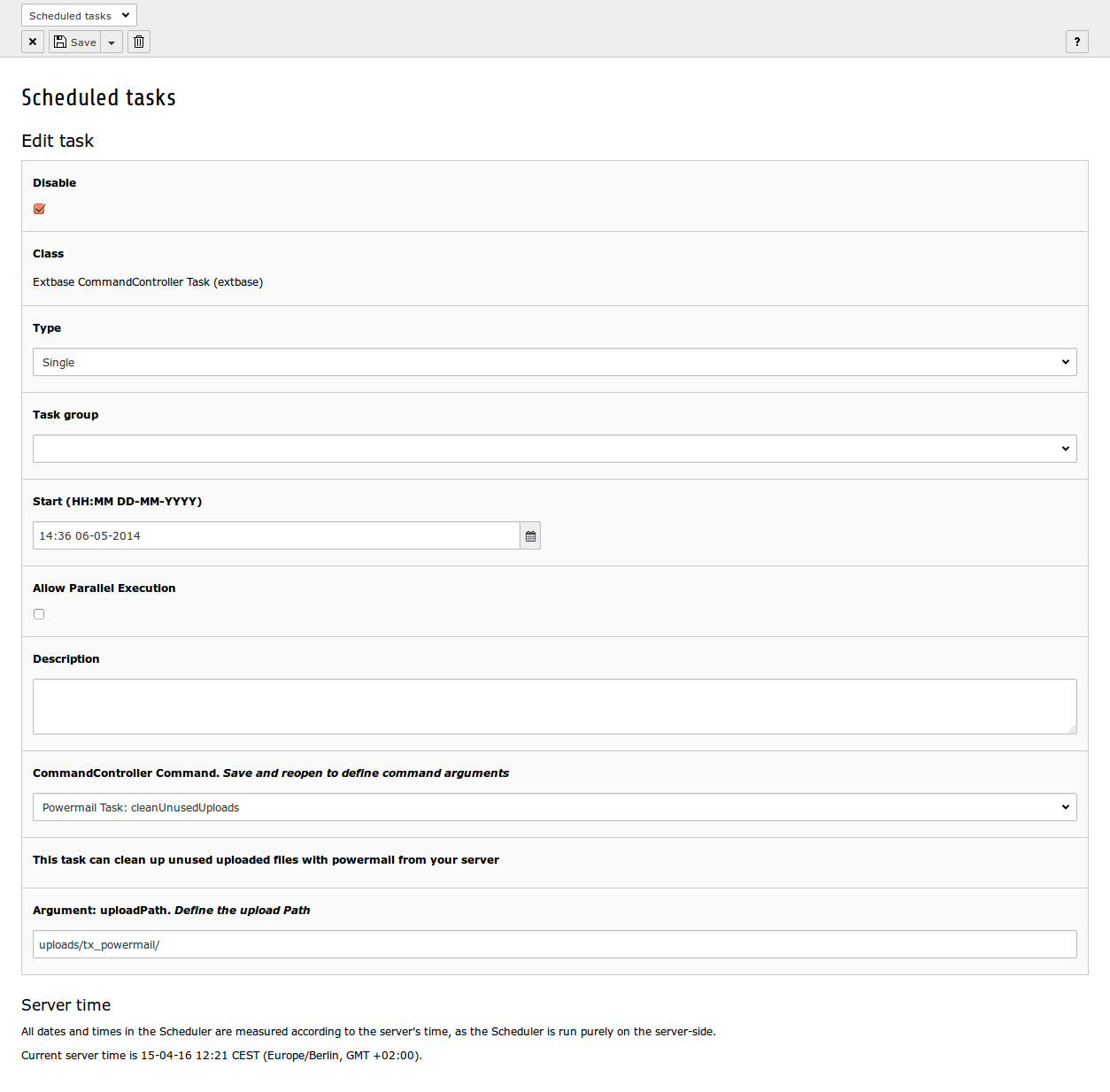Open the help question mark button
1110x1092 pixels.
(1077, 42)
